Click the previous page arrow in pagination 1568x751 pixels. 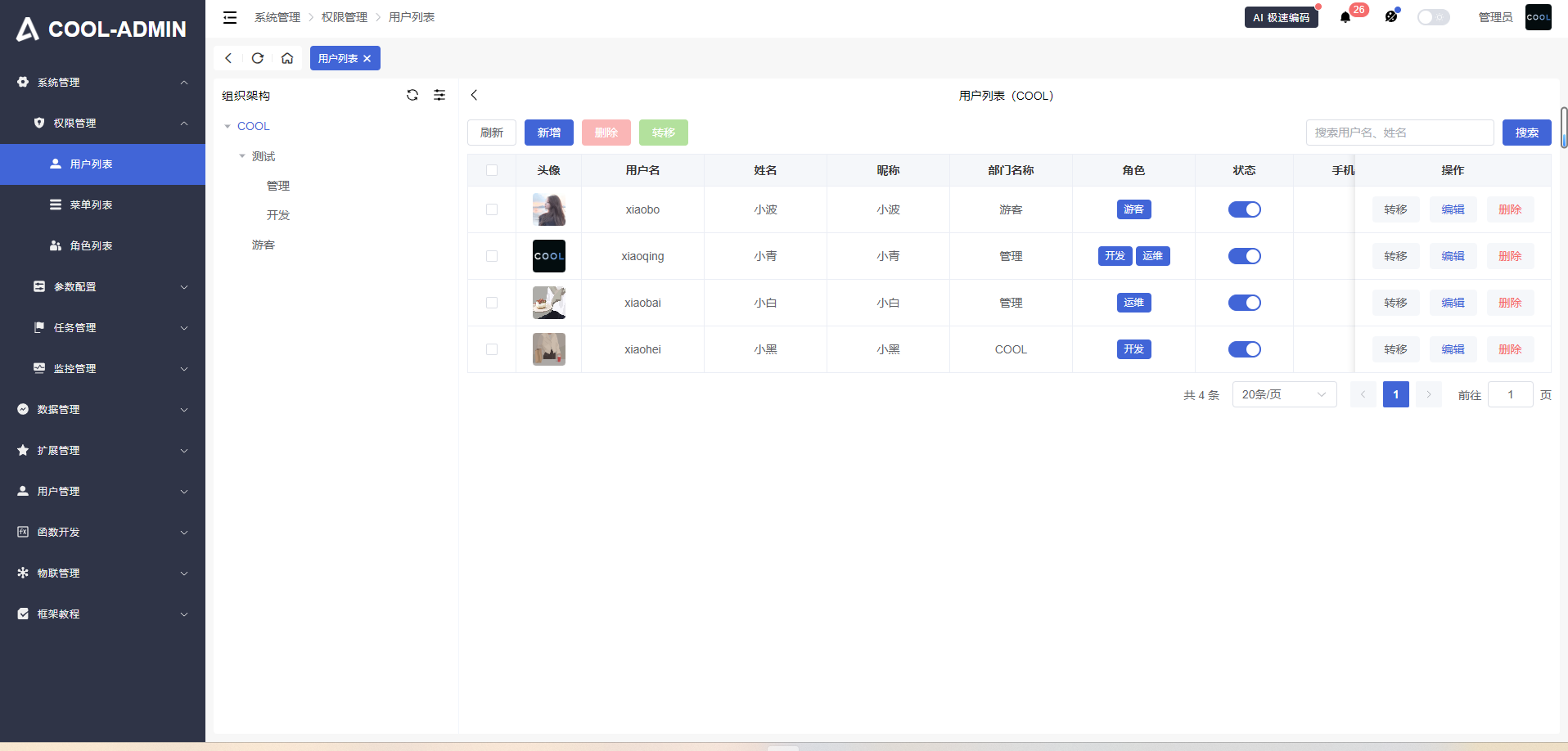pyautogui.click(x=1363, y=394)
